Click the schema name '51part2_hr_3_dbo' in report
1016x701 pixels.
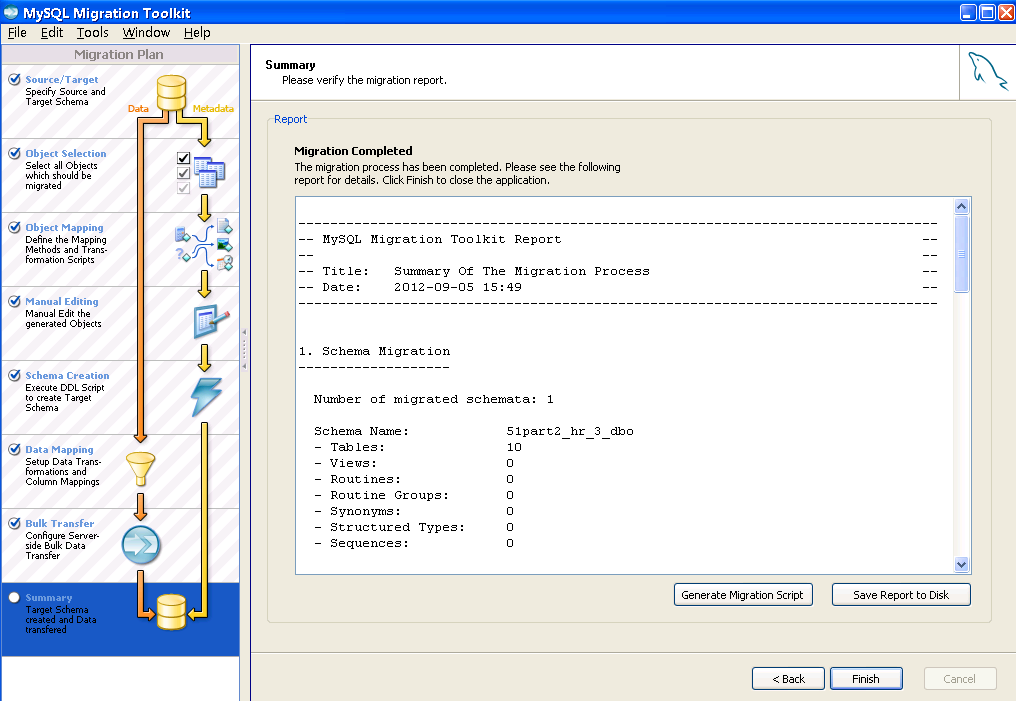click(x=570, y=431)
